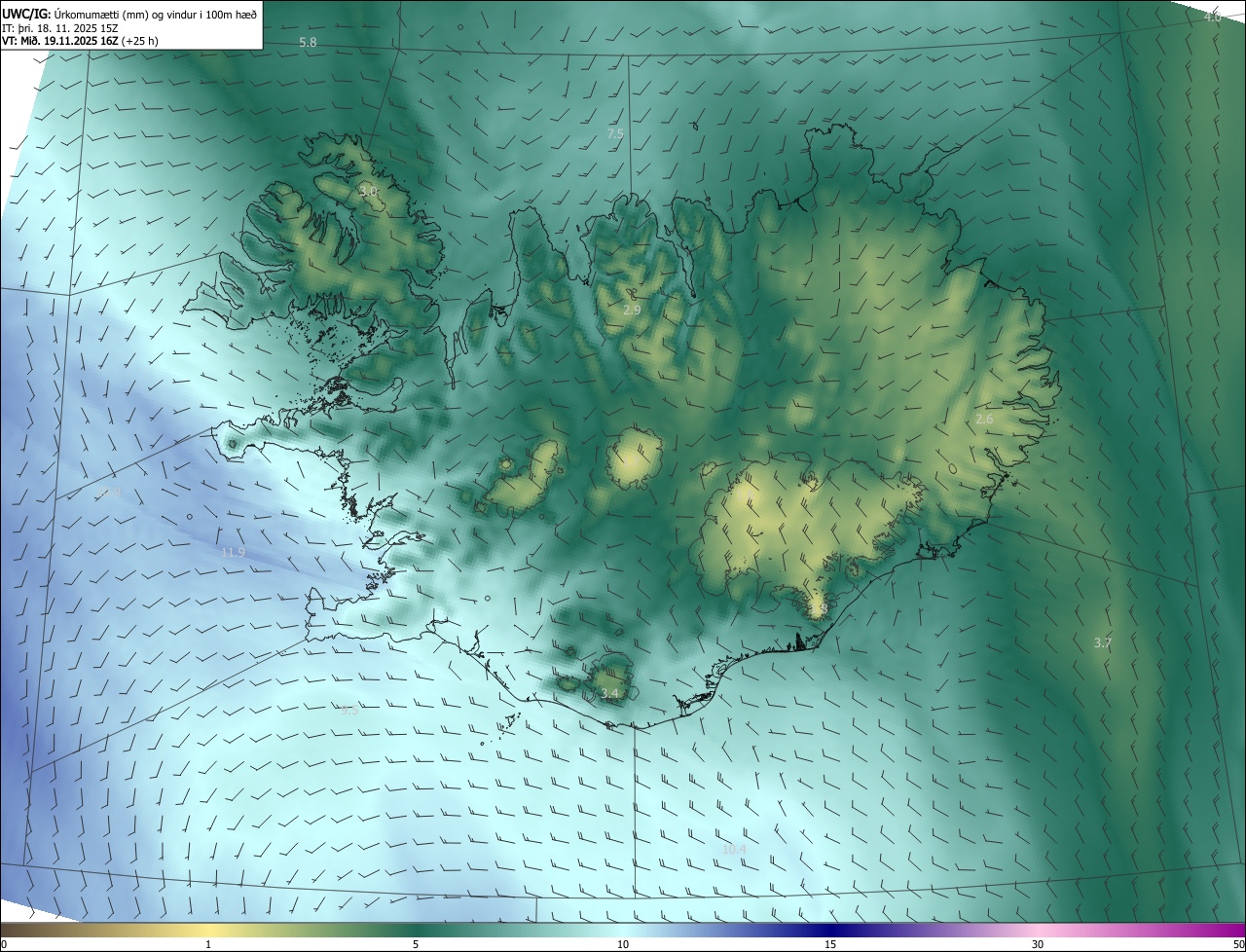
Task: Click the 3.0 value label in the Westfjords
Action: (x=367, y=192)
